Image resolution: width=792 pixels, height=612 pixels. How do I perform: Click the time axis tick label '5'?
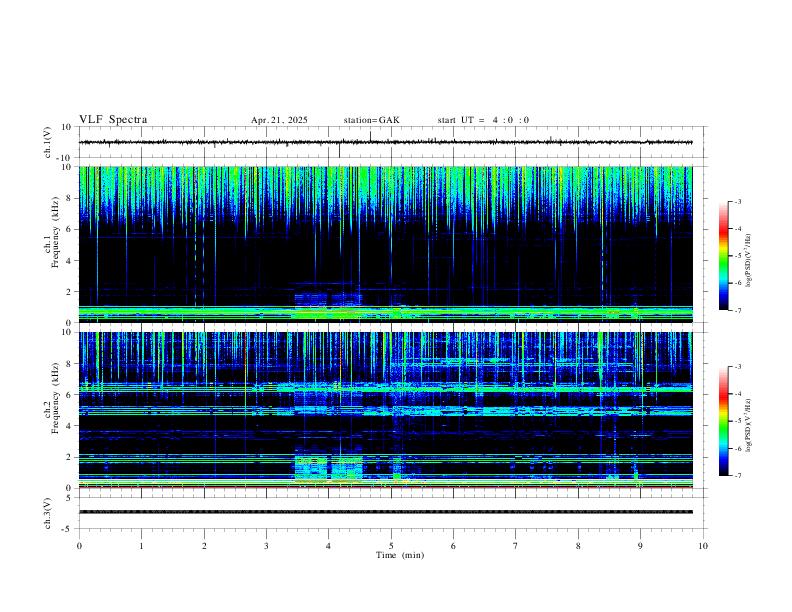click(391, 546)
